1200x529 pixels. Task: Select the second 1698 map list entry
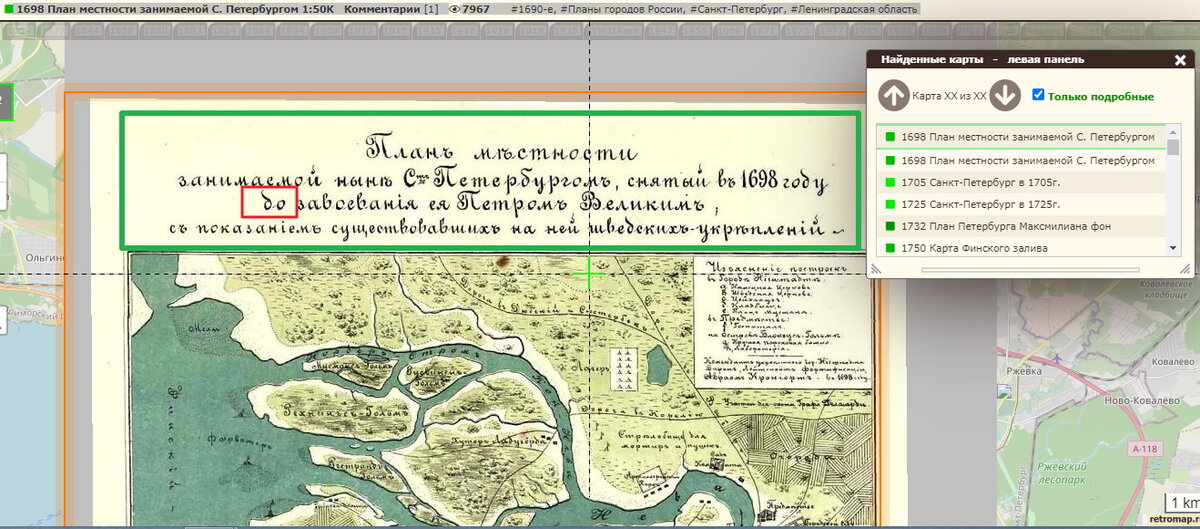point(1021,160)
